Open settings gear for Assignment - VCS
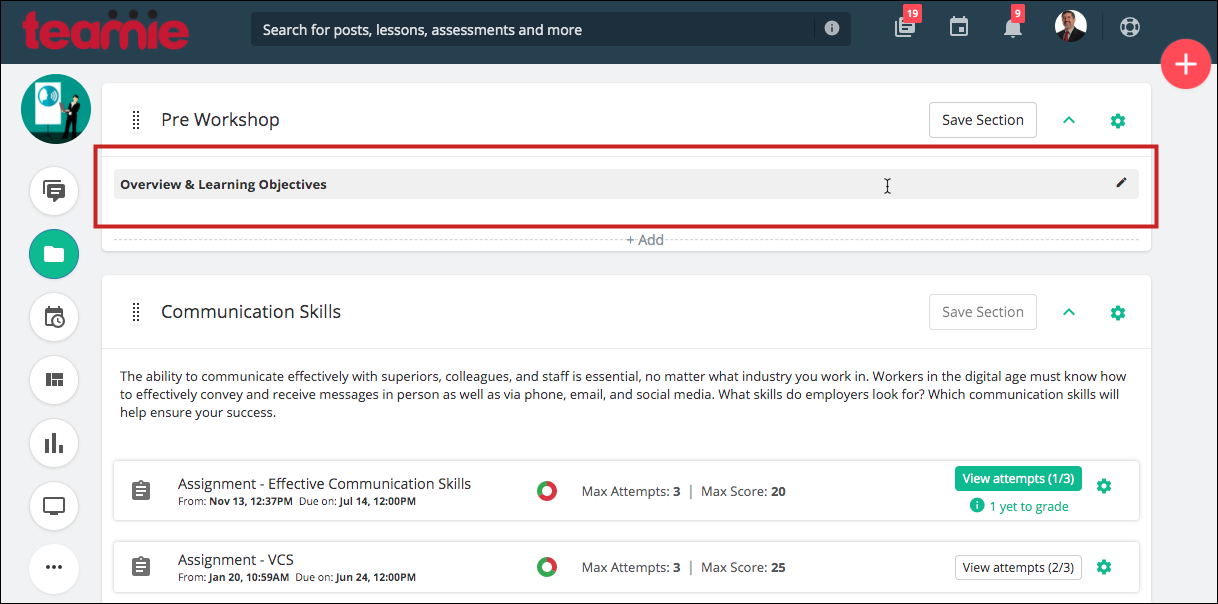Screen dimensions: 1218x604 (1104, 567)
